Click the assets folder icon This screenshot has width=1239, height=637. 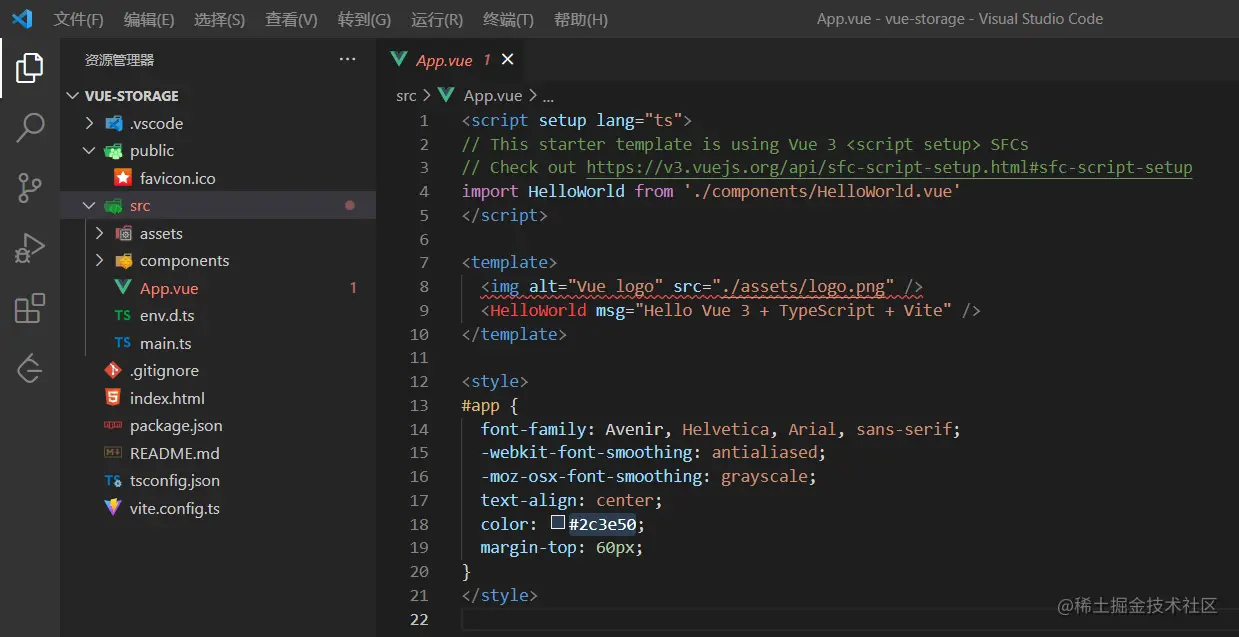coord(123,233)
